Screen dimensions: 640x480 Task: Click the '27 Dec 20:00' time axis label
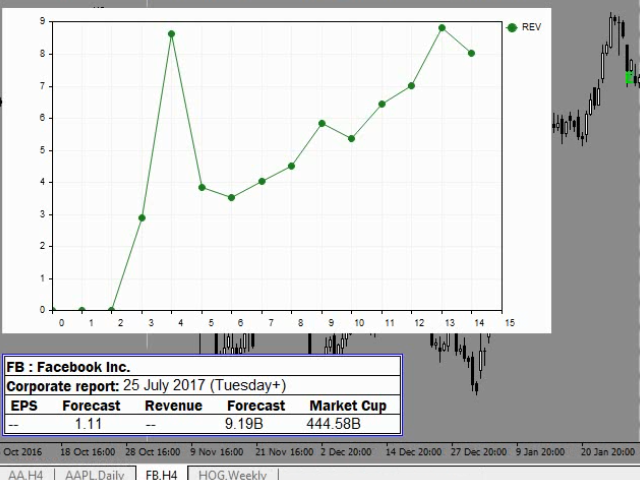point(478,452)
